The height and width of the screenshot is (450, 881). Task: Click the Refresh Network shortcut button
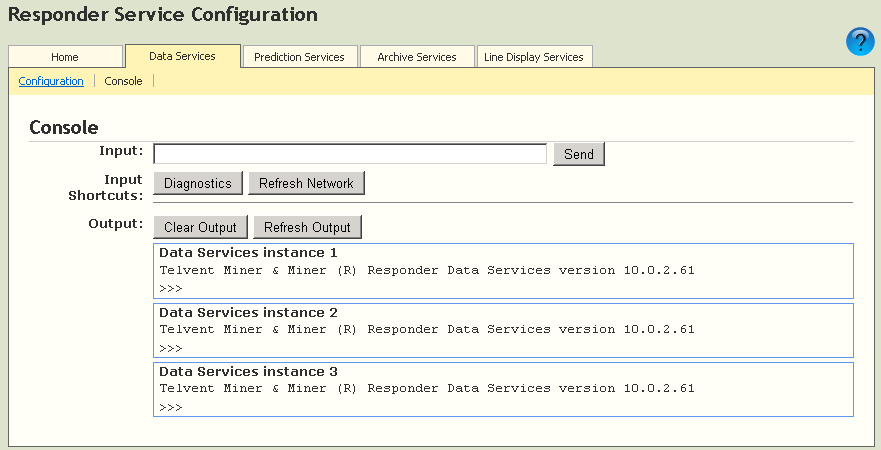point(306,183)
